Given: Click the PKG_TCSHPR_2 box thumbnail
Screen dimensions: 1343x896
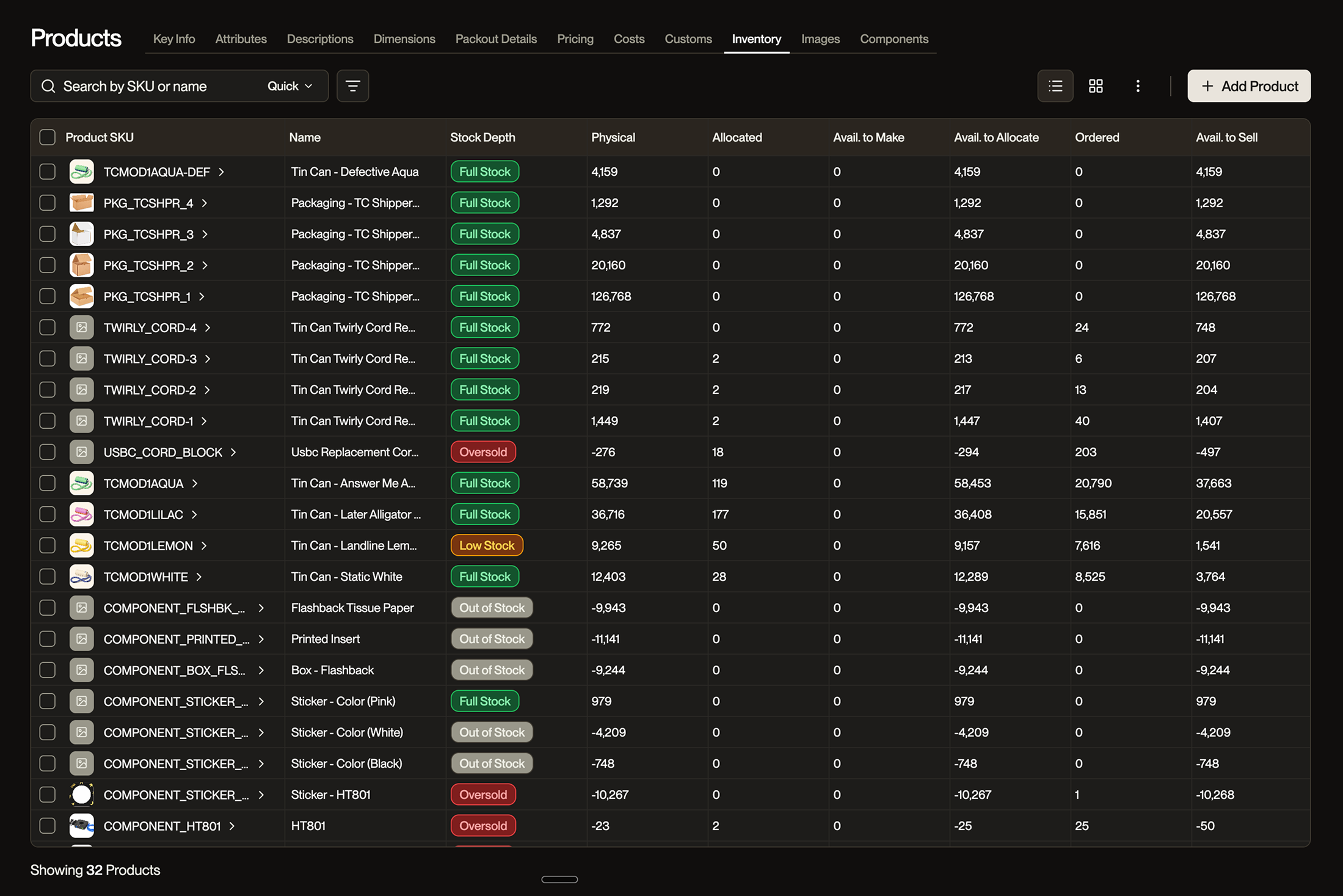Looking at the screenshot, I should 81,265.
